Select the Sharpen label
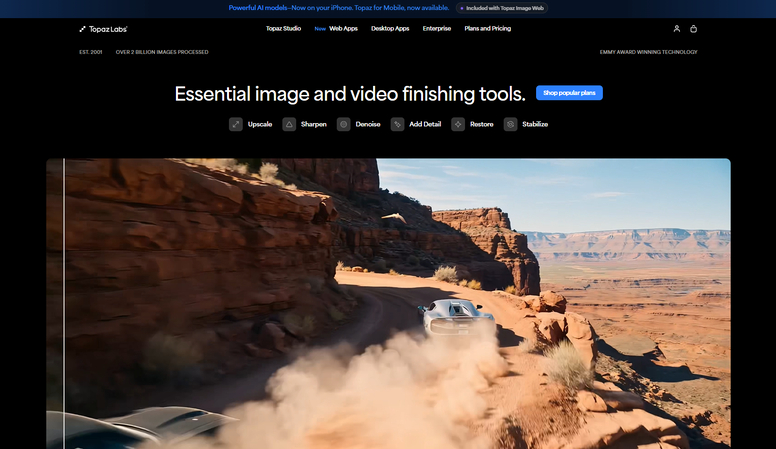 [314, 124]
